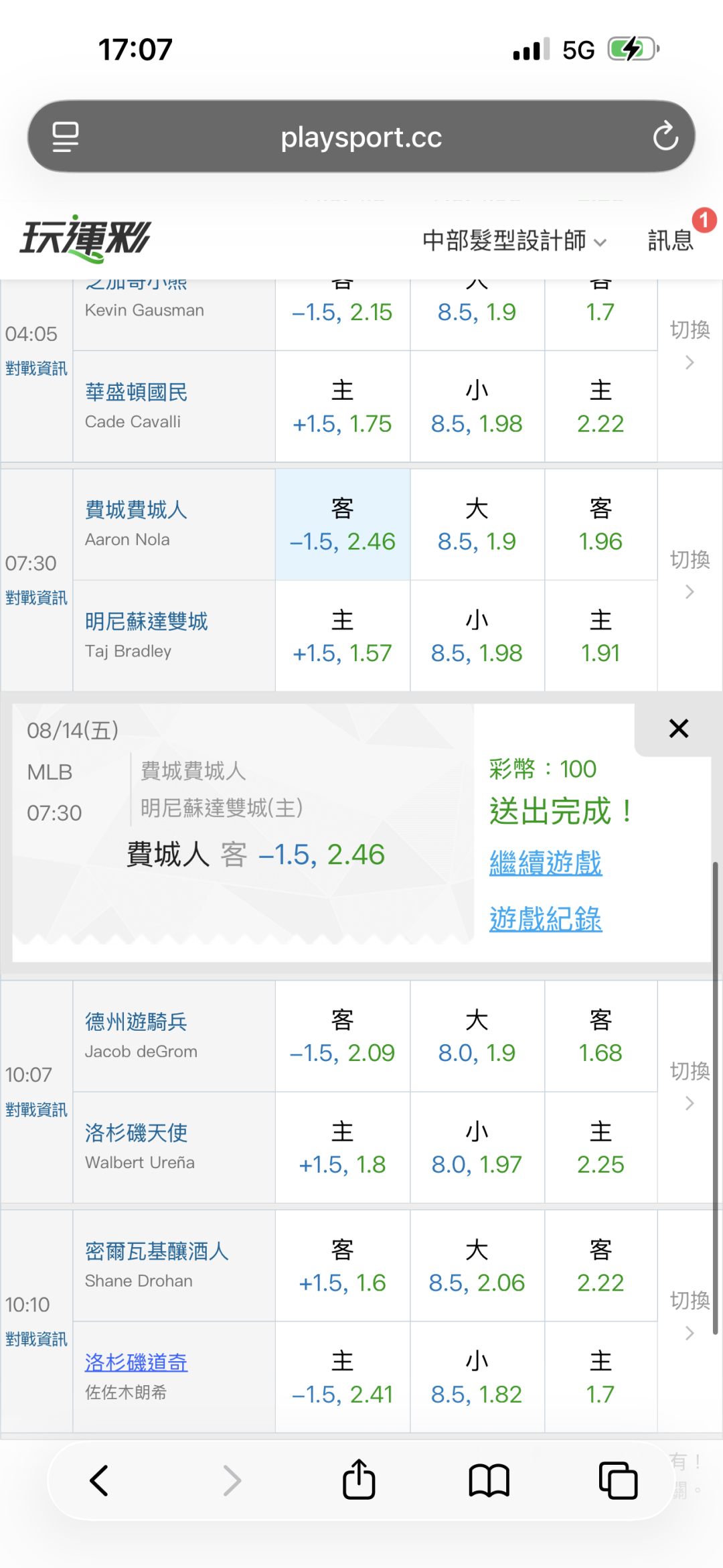Tap the playsport.cc address bar field

[x=361, y=137]
